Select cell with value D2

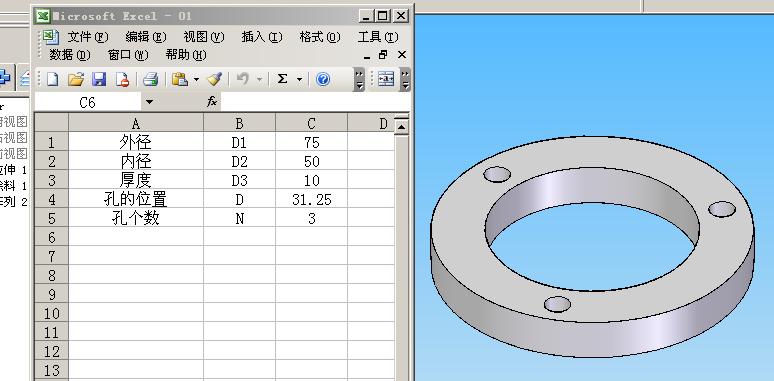point(239,161)
